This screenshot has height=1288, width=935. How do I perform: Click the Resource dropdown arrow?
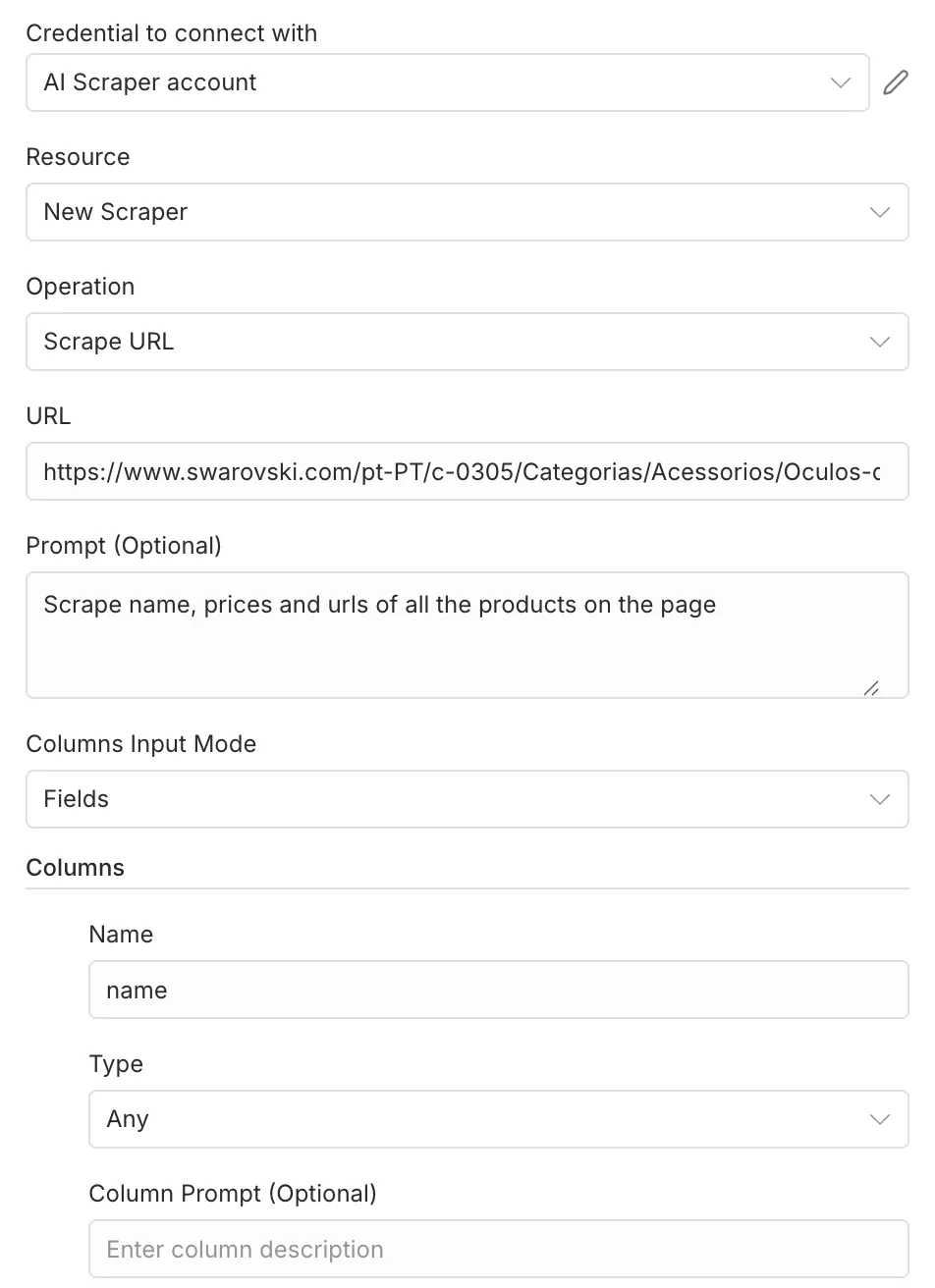pyautogui.click(x=879, y=212)
